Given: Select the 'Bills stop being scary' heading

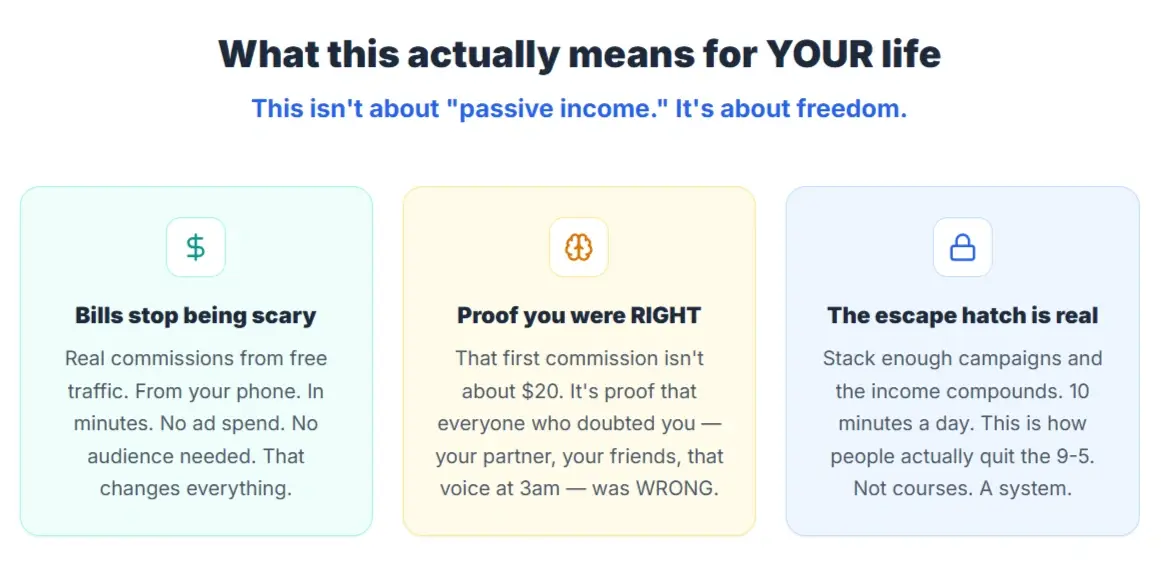Looking at the screenshot, I should pyautogui.click(x=195, y=316).
